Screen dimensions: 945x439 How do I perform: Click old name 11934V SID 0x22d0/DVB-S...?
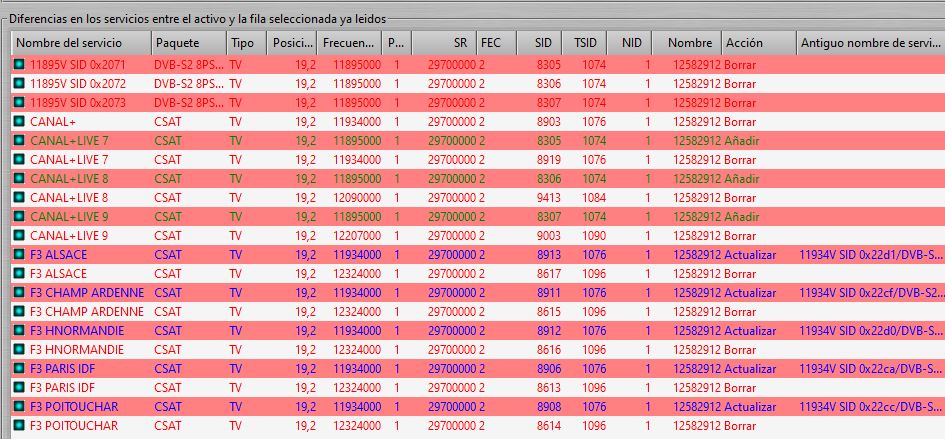(870, 330)
